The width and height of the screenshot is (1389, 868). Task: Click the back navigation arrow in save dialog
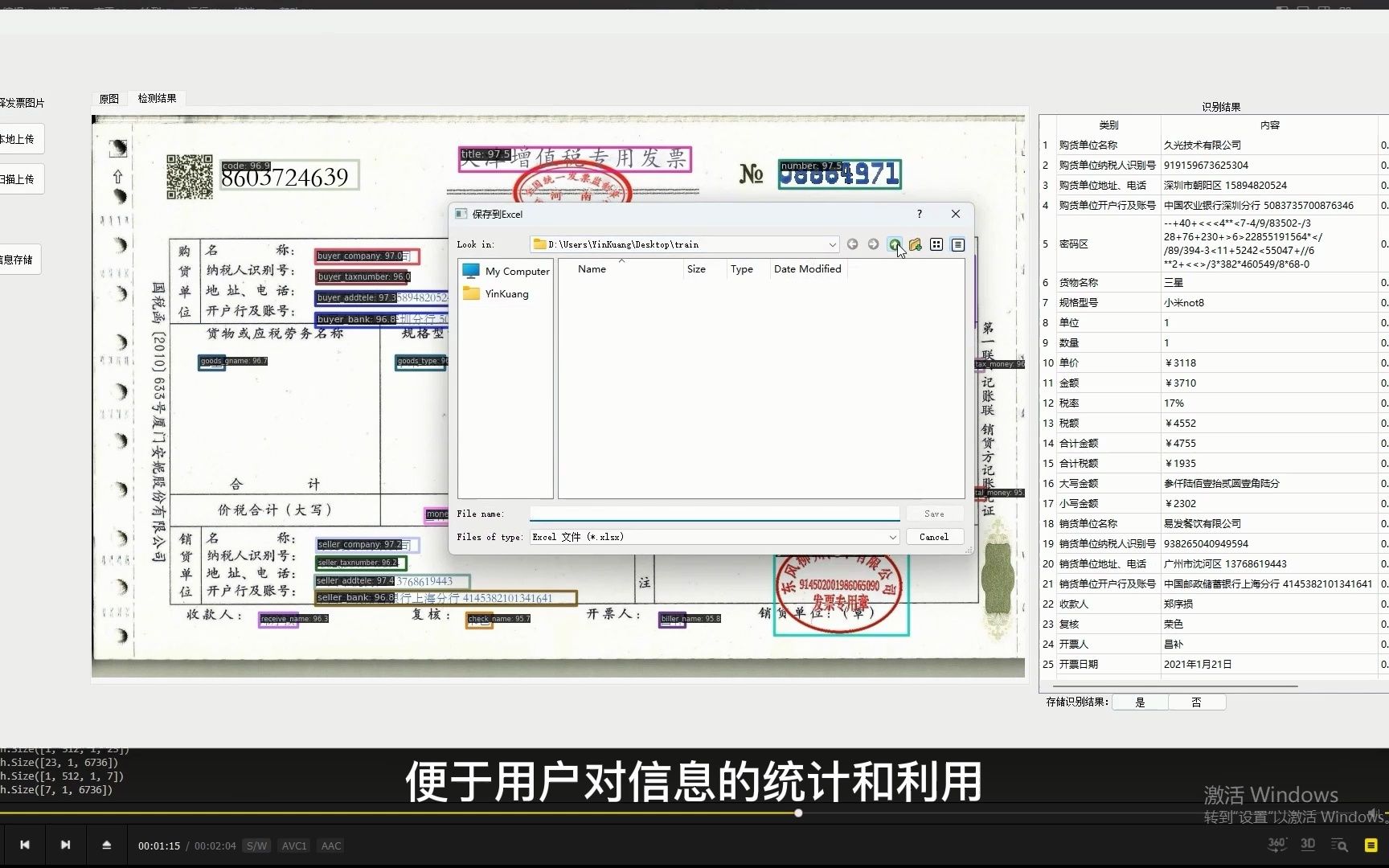853,244
